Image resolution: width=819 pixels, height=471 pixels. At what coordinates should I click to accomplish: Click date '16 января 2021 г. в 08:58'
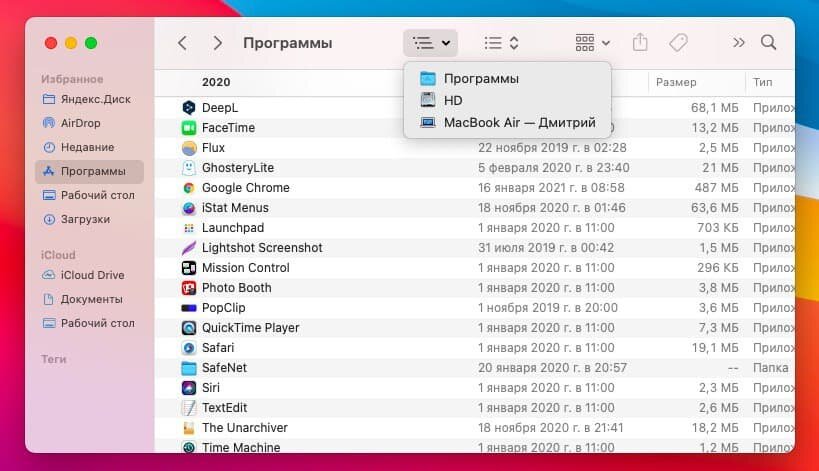(551, 188)
